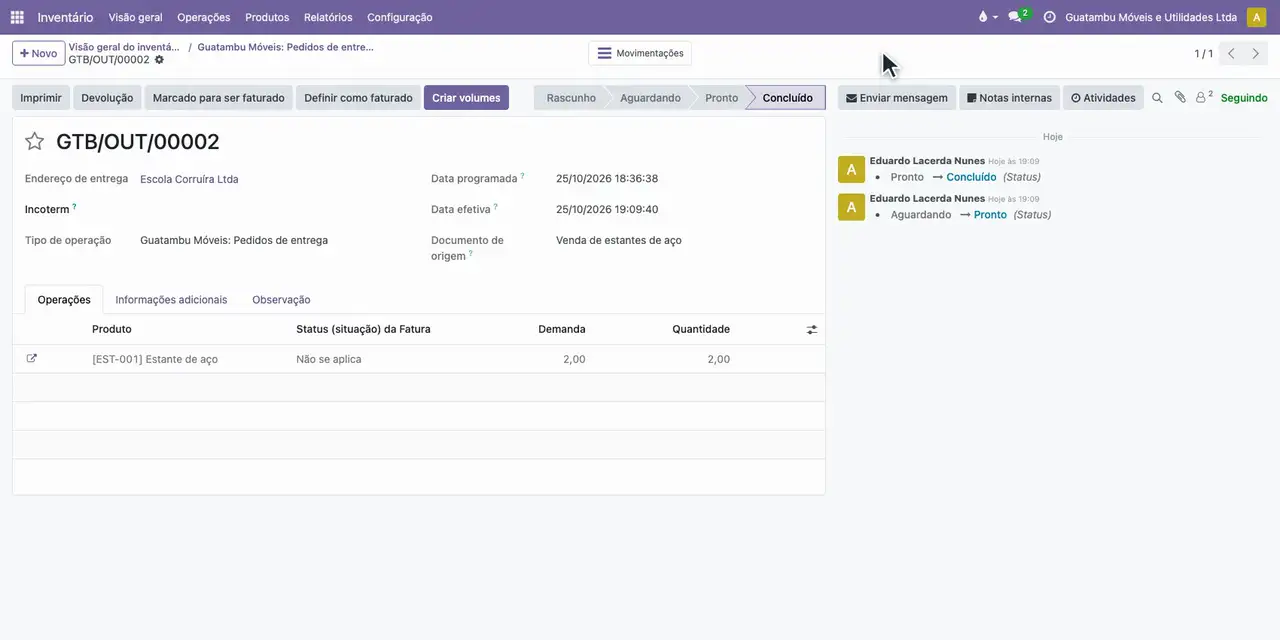Open user avatar menu in top bar

1256,17
